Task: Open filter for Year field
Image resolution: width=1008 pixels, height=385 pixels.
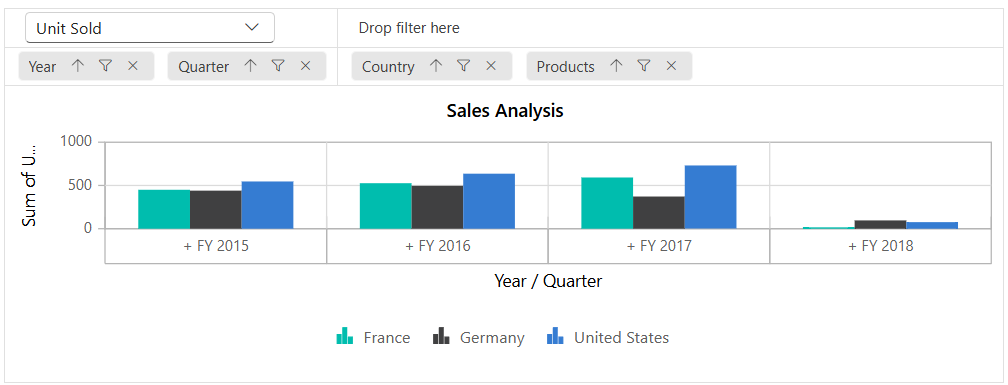Action: [105, 66]
